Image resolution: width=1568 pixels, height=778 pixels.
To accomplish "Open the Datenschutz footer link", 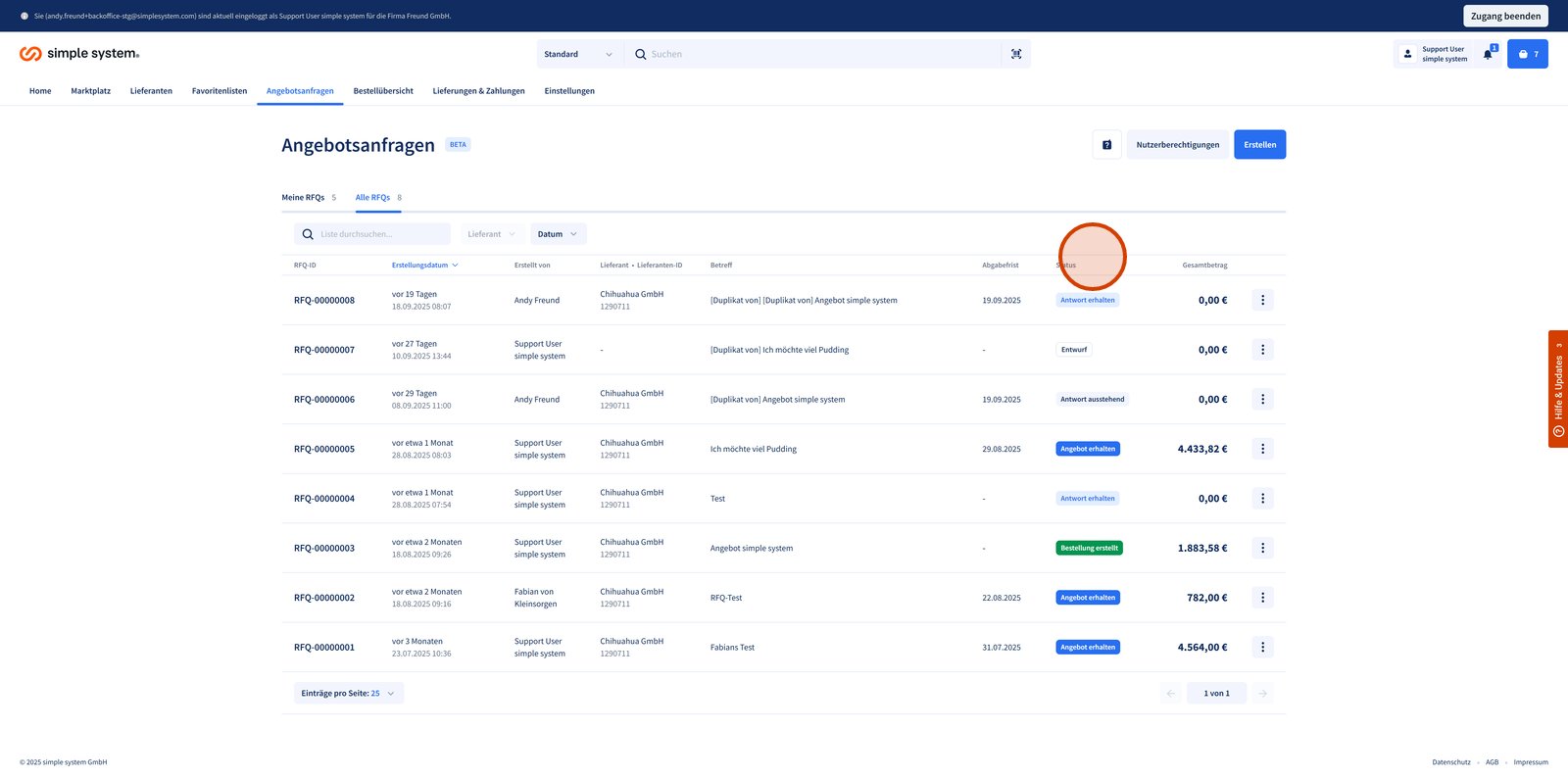I will pyautogui.click(x=1450, y=762).
